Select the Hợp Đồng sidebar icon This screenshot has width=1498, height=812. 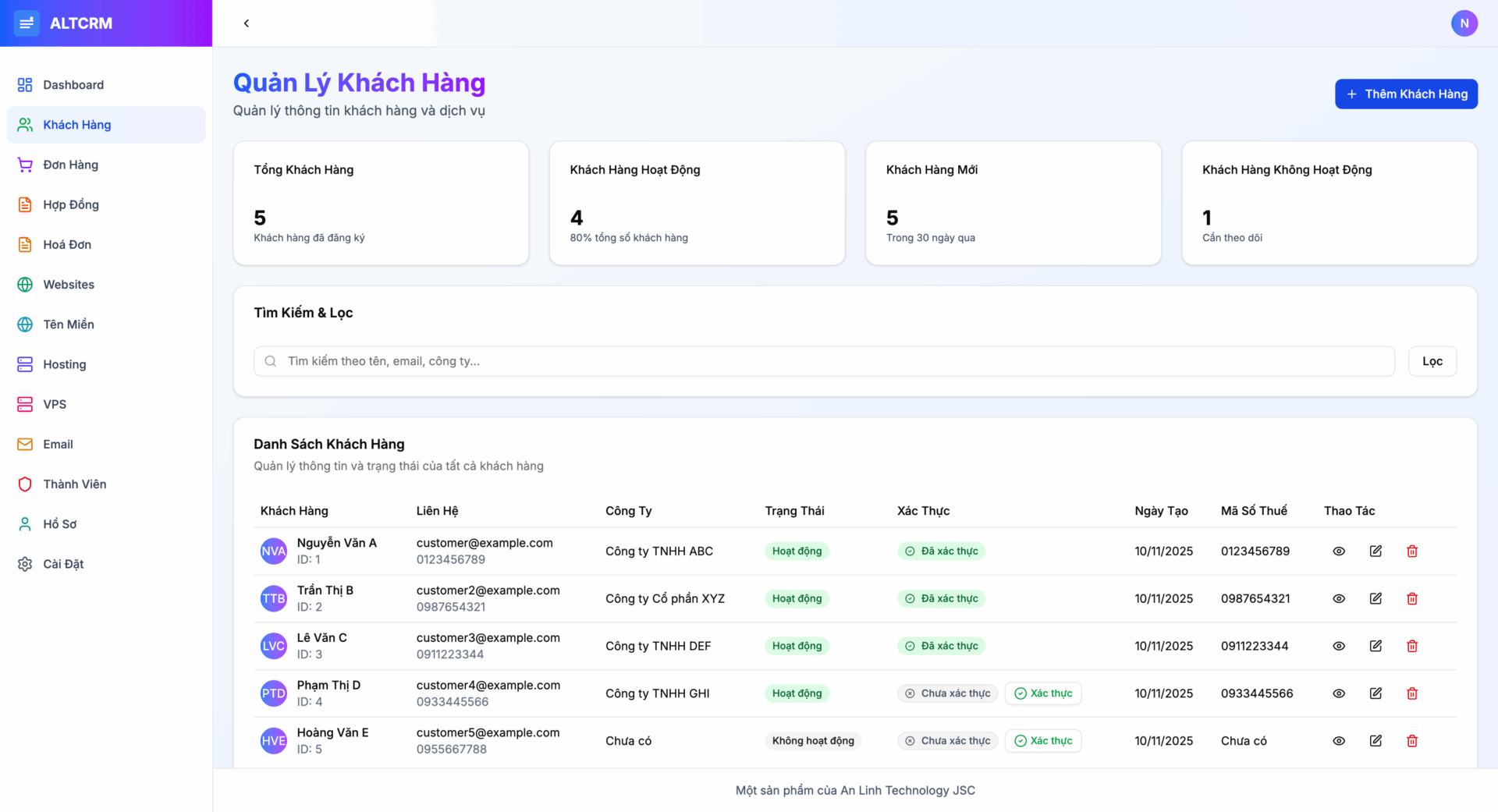(x=24, y=204)
